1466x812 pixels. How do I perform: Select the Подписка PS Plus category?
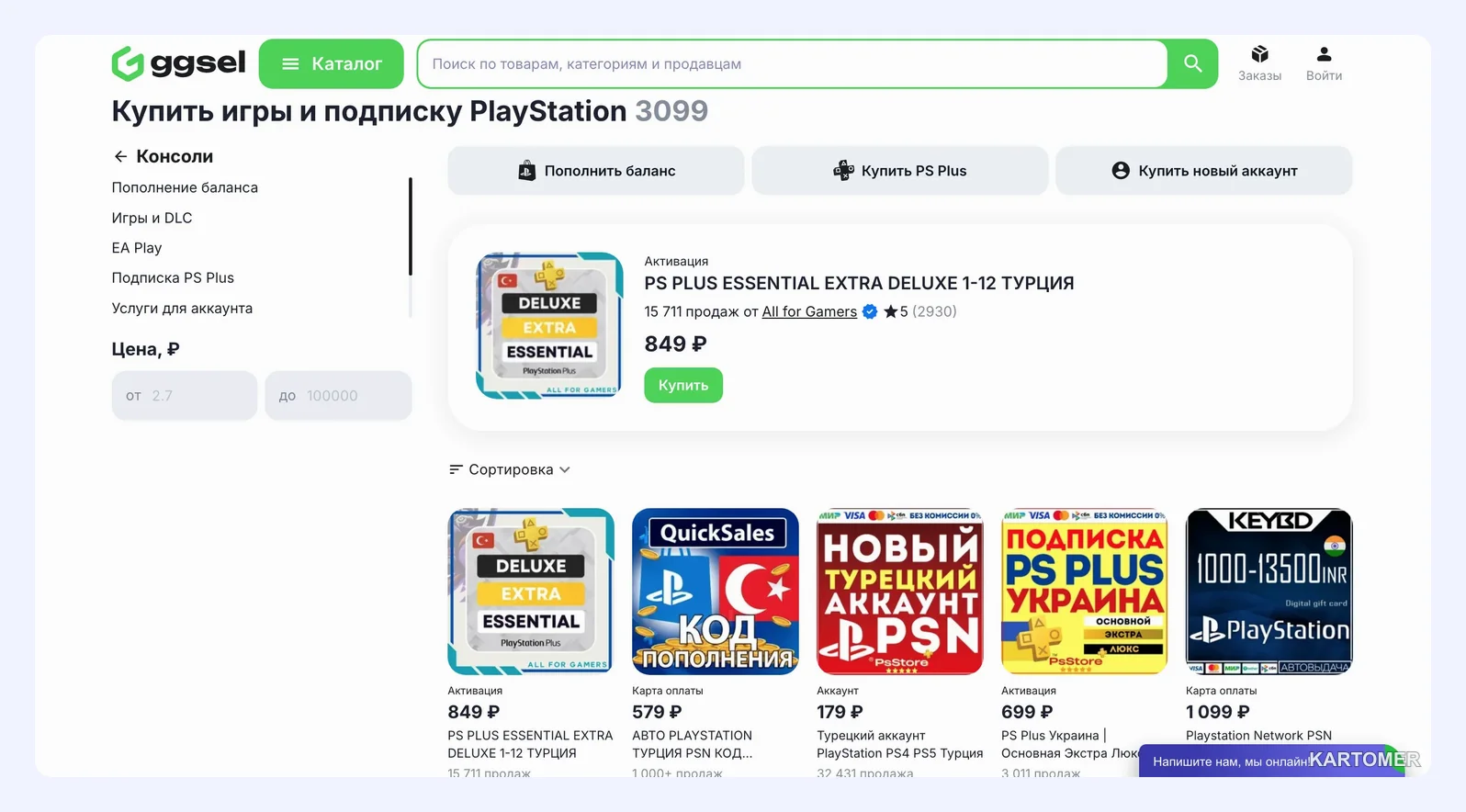click(173, 277)
